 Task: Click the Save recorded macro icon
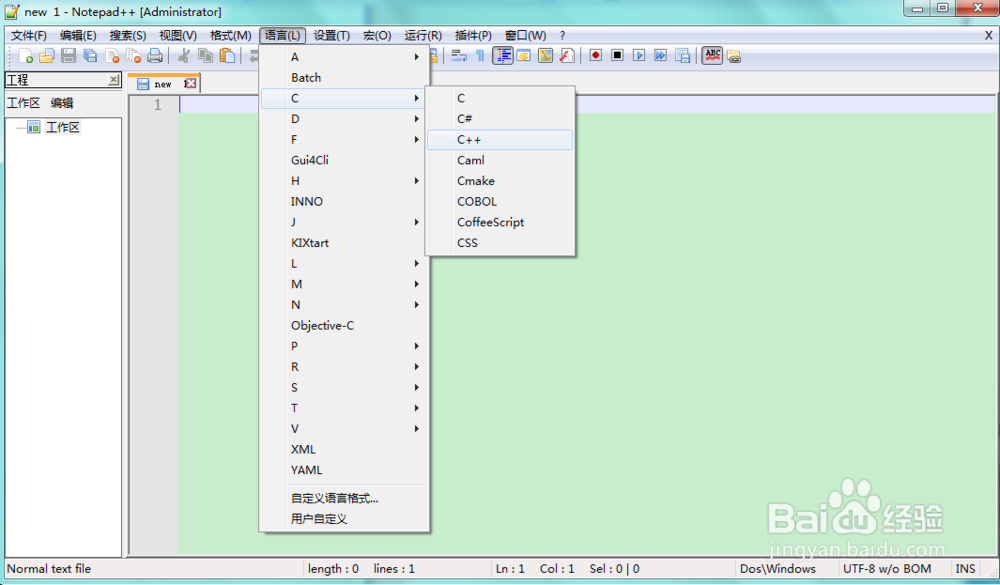pyautogui.click(x=682, y=56)
